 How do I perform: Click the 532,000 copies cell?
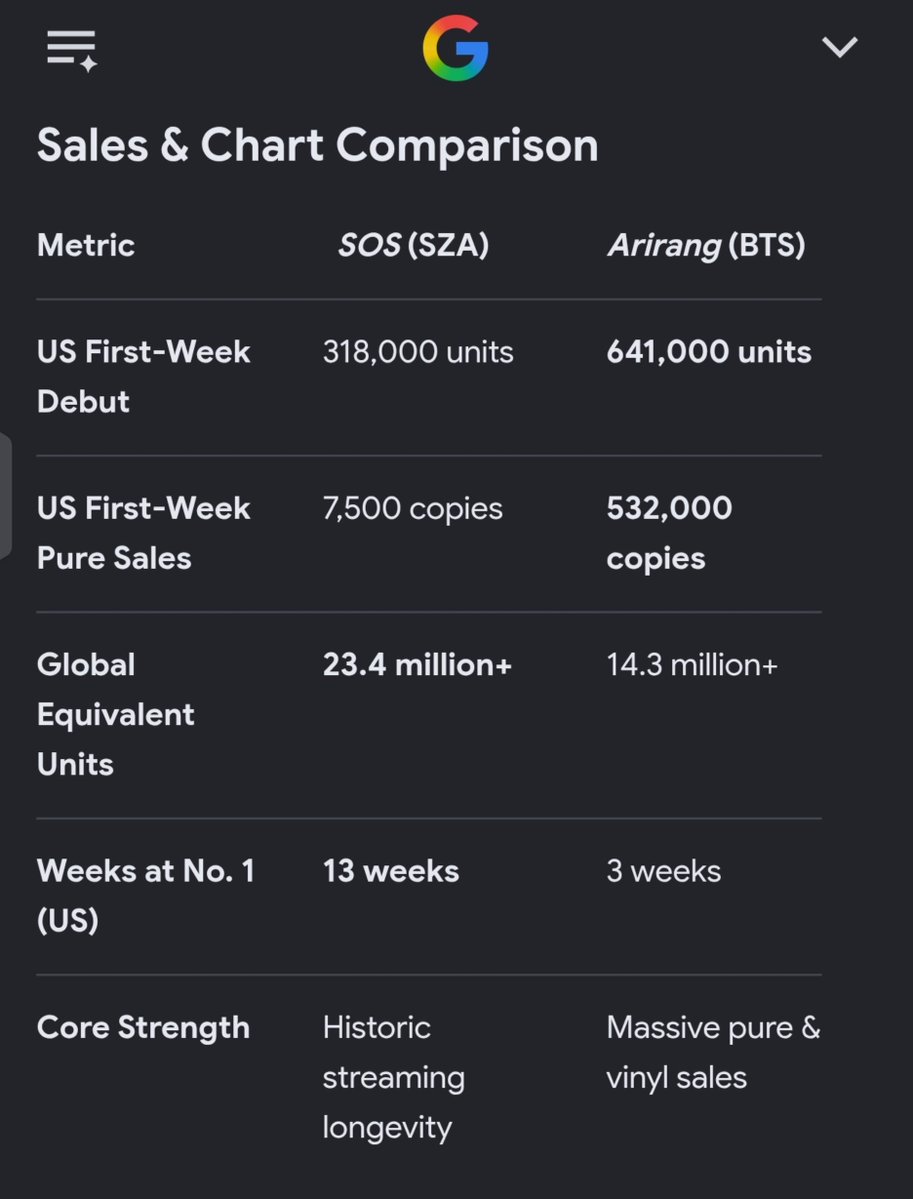click(x=669, y=533)
